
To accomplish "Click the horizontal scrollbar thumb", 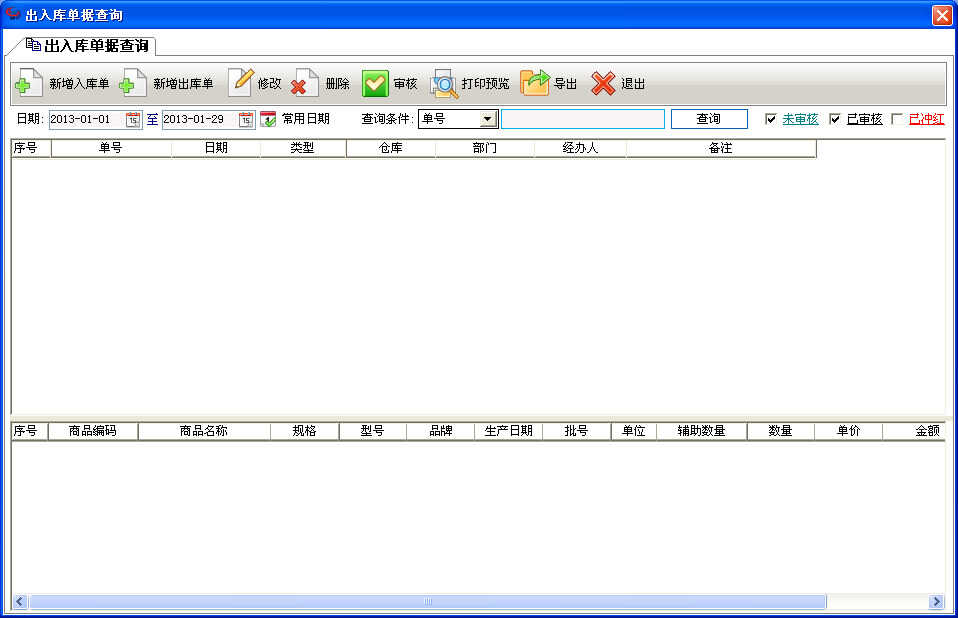I will (x=428, y=602).
